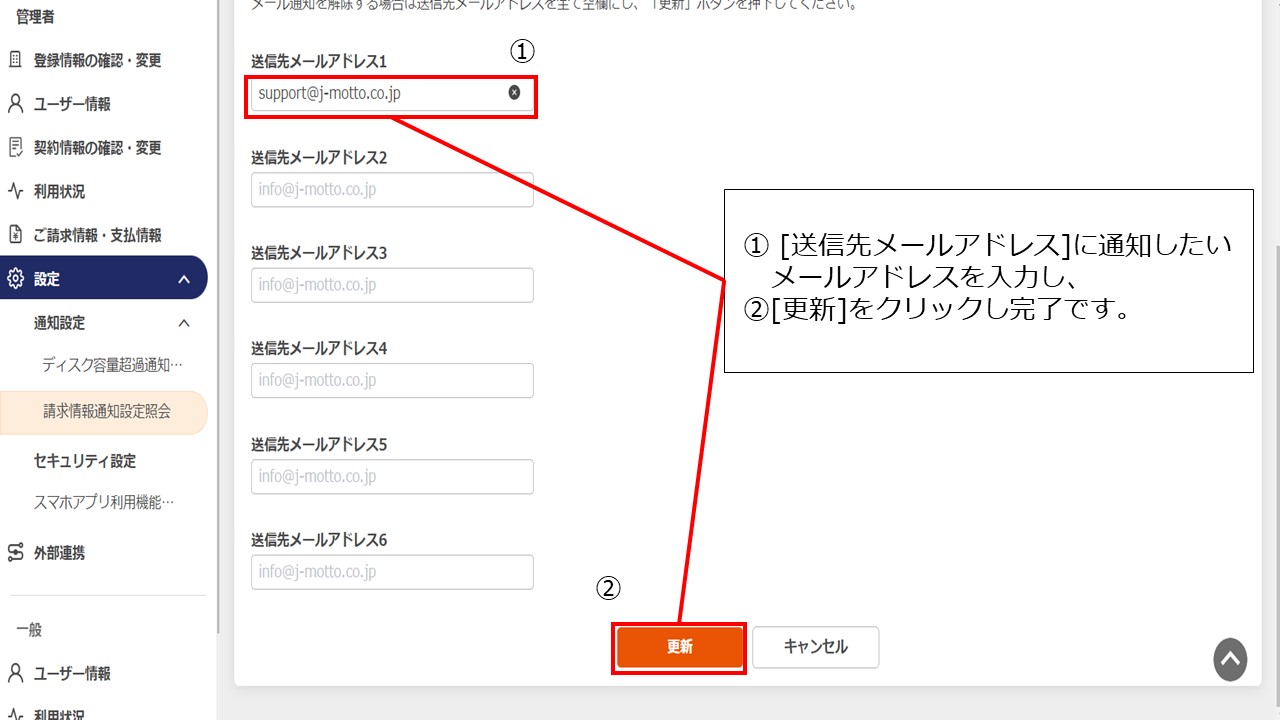Click the orange 更新 button
The width and height of the screenshot is (1280, 720).
680,647
